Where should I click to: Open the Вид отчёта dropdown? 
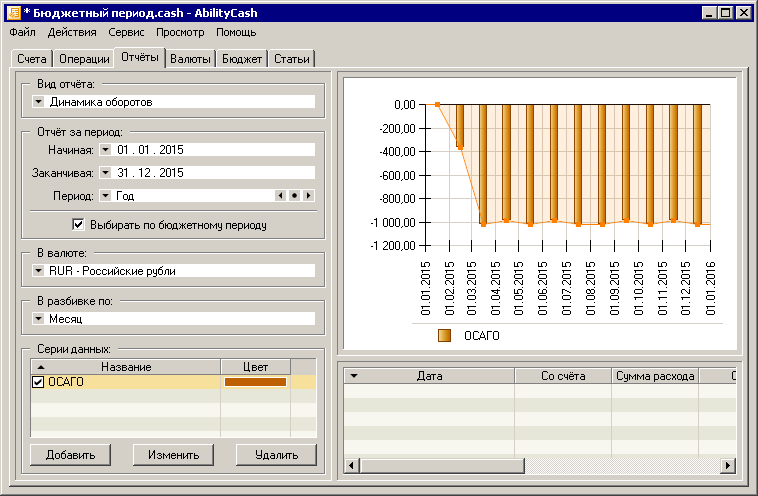pos(38,101)
